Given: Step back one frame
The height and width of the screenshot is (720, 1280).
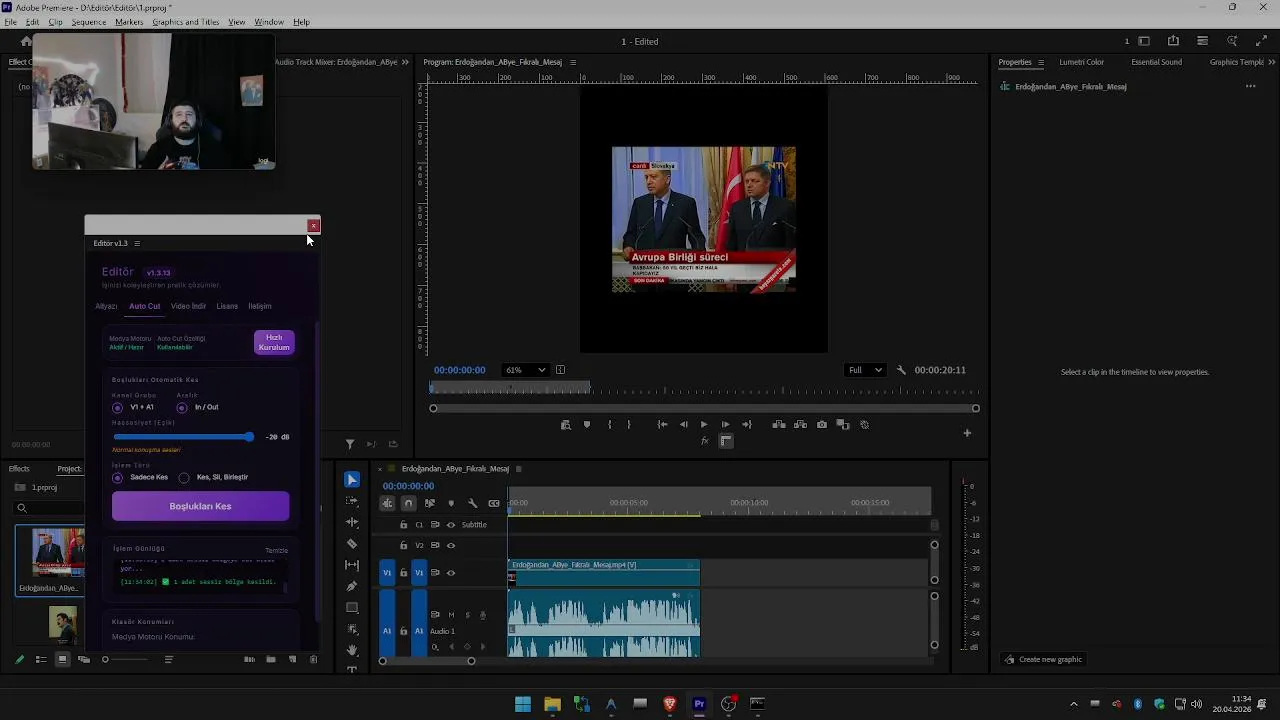Looking at the screenshot, I should click(683, 425).
